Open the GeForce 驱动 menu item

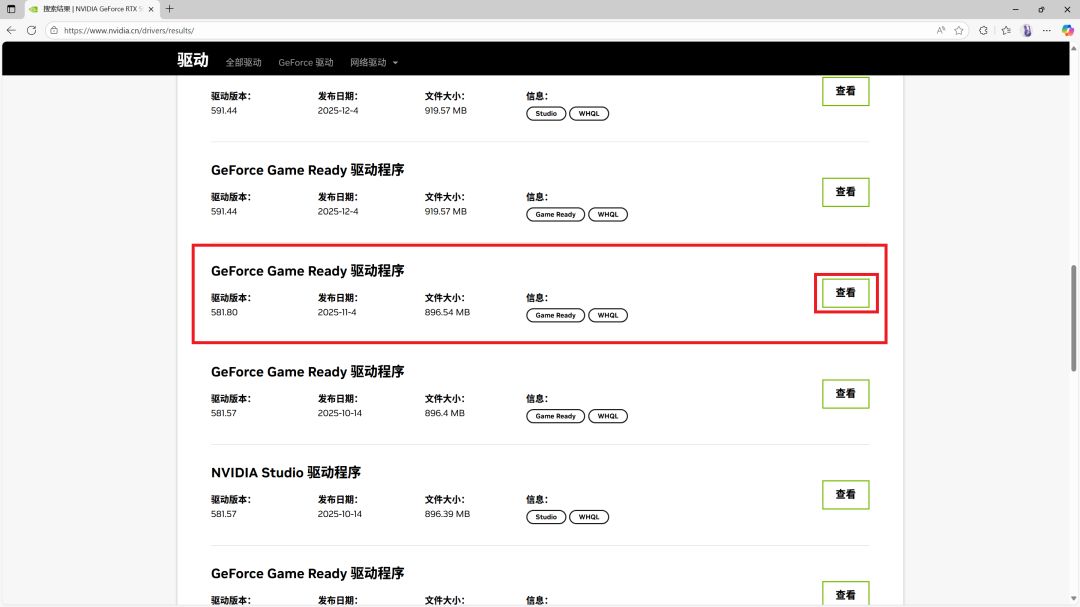[306, 63]
